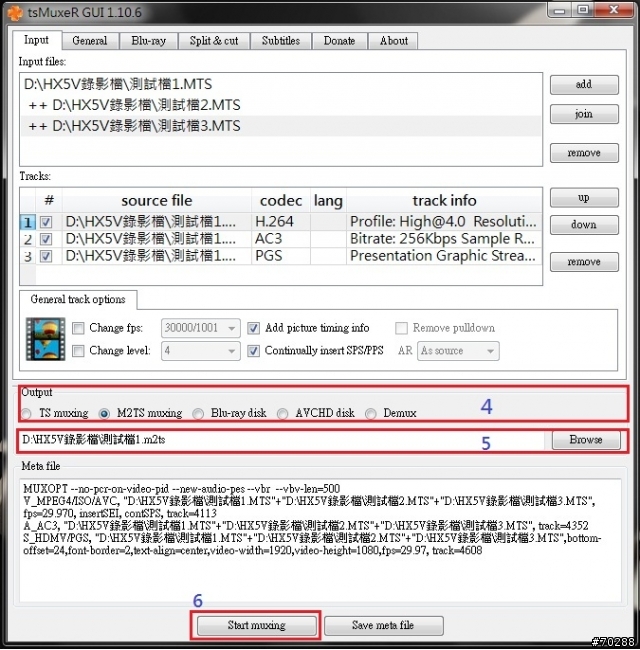Viewport: 640px width, 650px height.
Task: Uncheck the H.264 track checkbox
Action: [x=46, y=222]
